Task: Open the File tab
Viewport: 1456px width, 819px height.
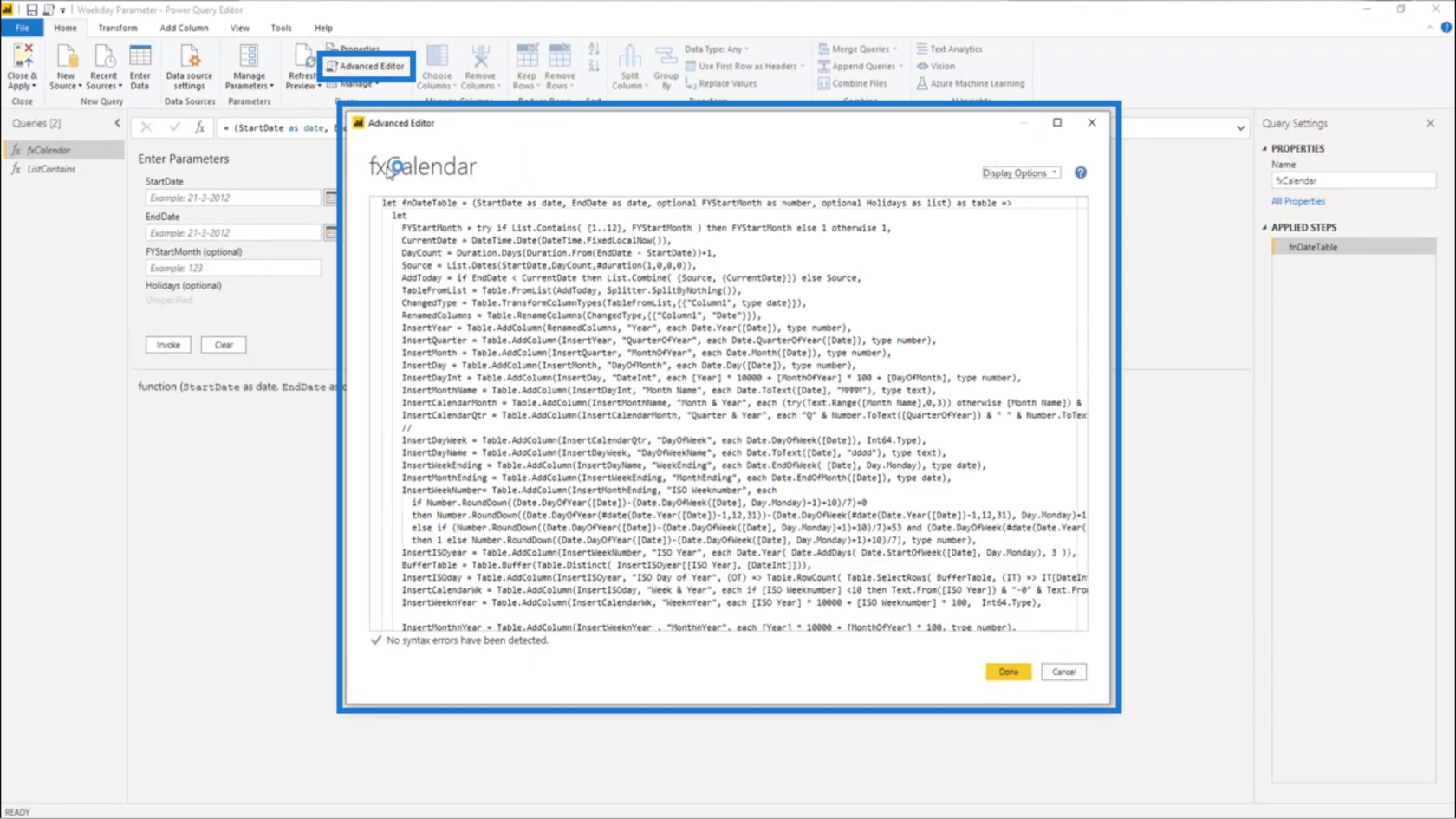Action: click(22, 28)
